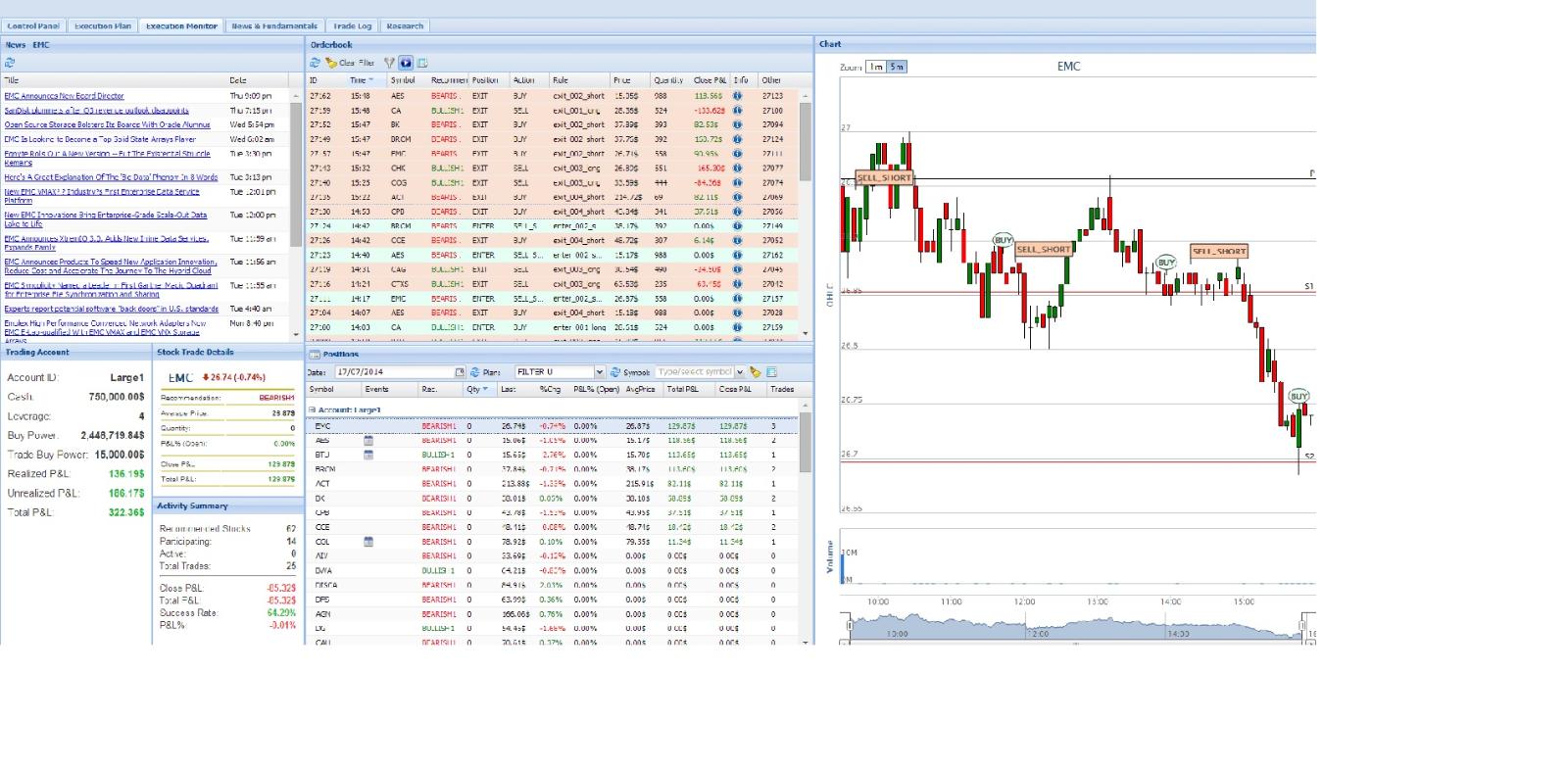Refresh the News EMC panel
Viewport: 1568px width, 769px height.
tap(10, 62)
